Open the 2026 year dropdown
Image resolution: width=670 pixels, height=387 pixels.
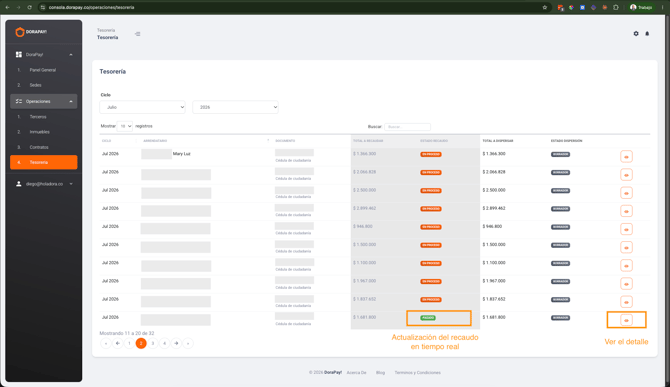(235, 107)
